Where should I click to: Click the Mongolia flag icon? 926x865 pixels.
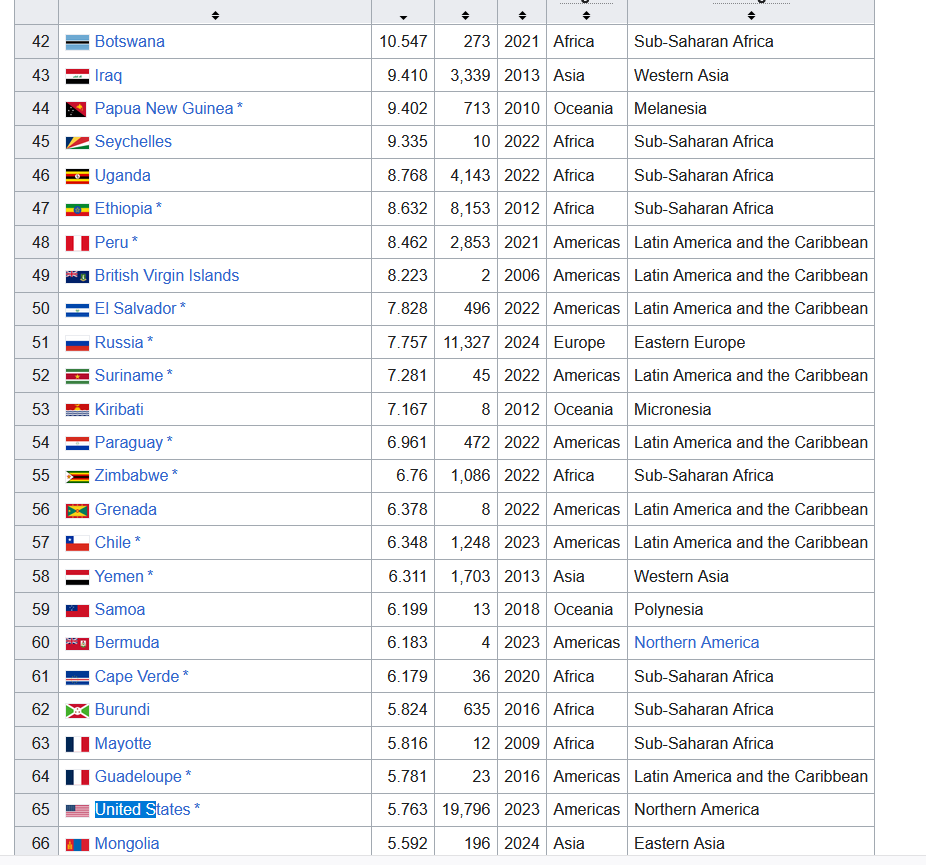[x=77, y=844]
